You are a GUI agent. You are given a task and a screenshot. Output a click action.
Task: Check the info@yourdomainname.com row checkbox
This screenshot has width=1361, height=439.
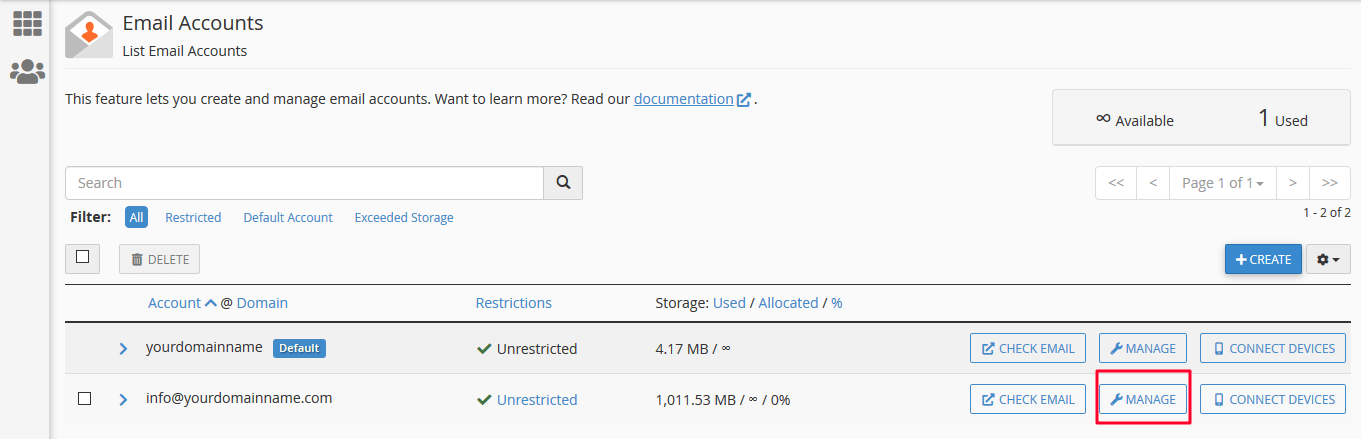click(x=85, y=399)
